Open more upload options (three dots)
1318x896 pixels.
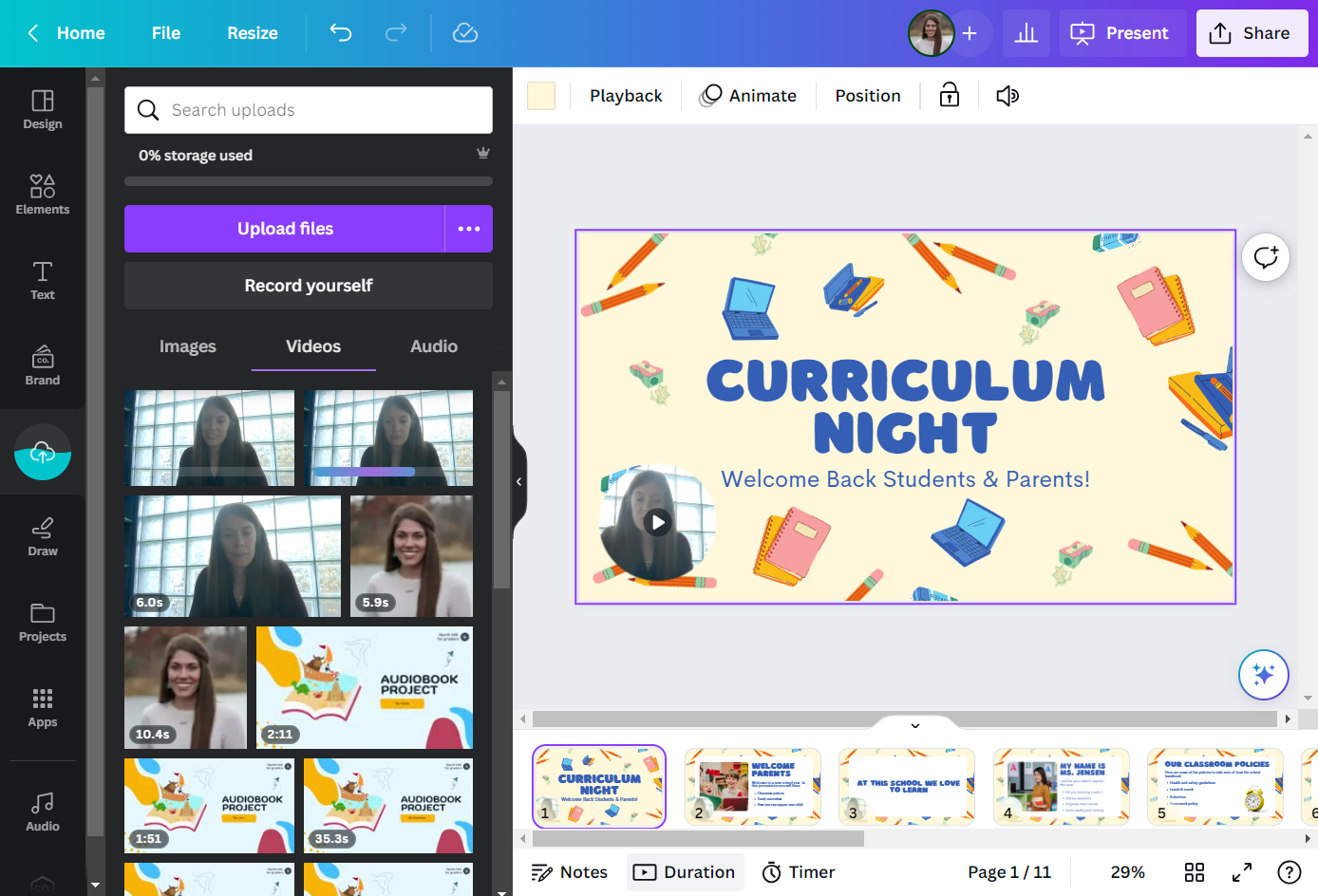469,229
